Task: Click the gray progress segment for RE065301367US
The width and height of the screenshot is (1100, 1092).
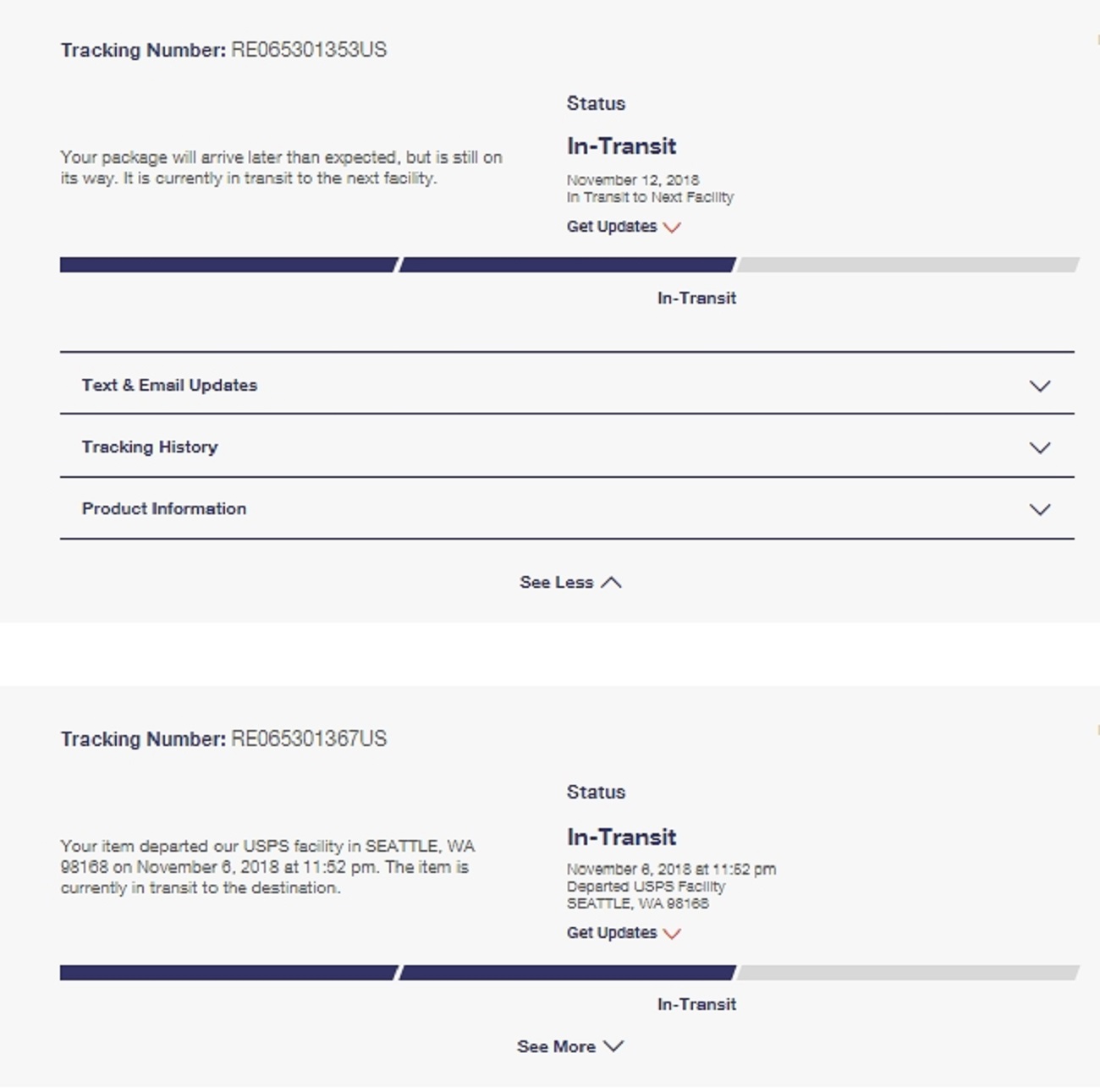Action: (907, 973)
